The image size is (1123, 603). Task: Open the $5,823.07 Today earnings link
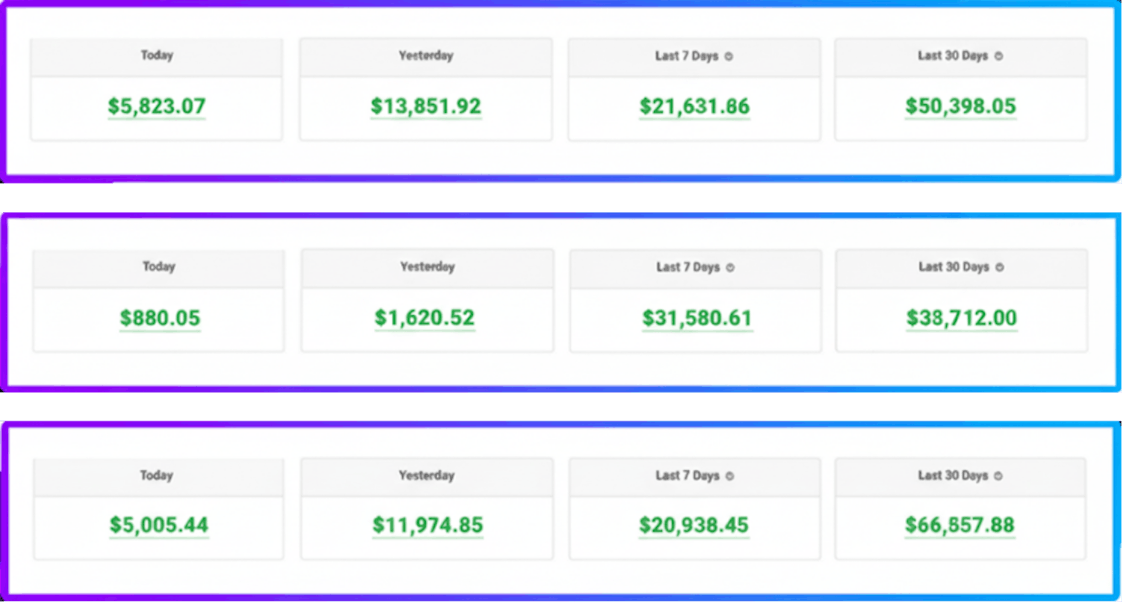coord(157,105)
